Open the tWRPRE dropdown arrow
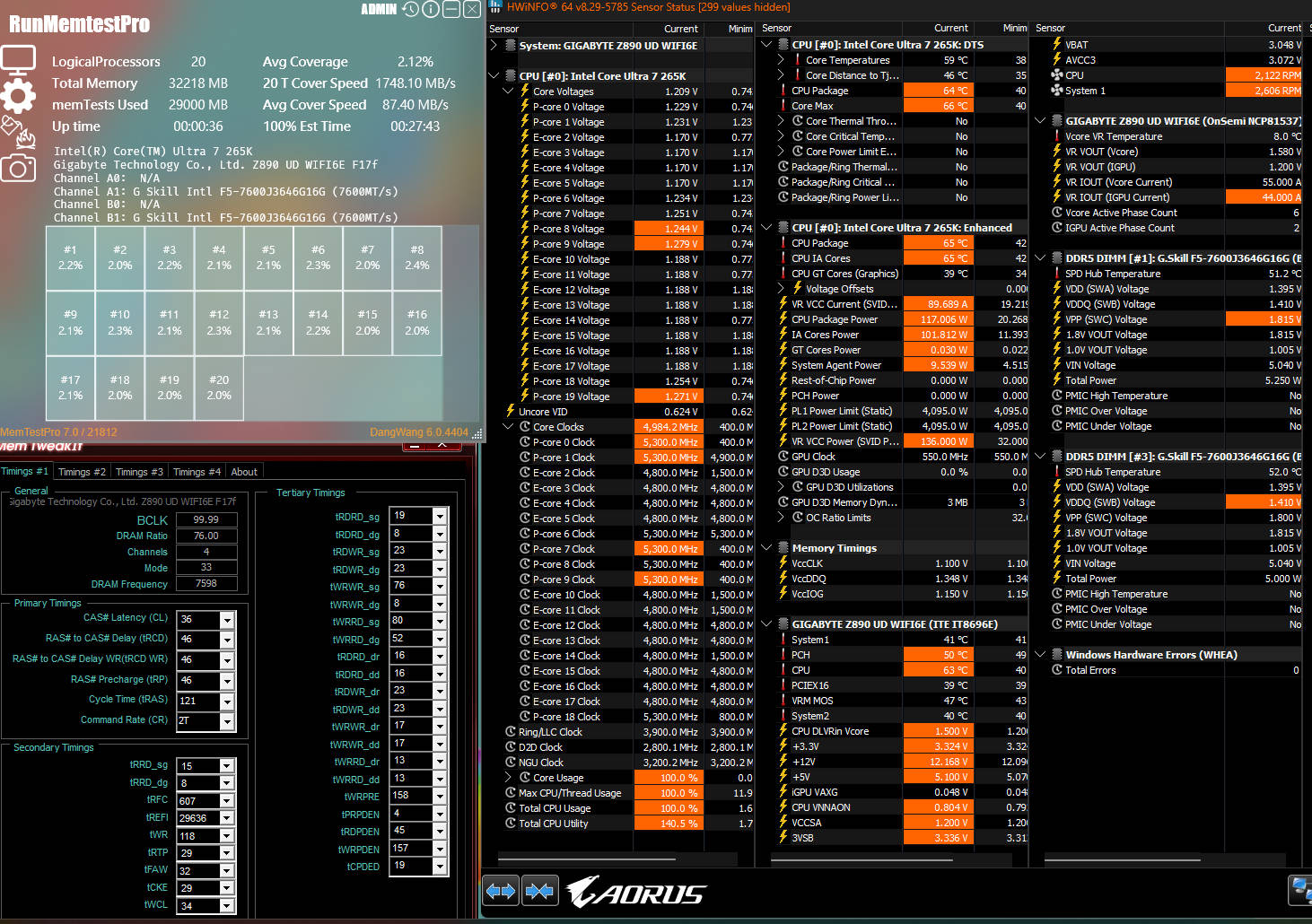Image resolution: width=1312 pixels, height=924 pixels. pyautogui.click(x=440, y=796)
